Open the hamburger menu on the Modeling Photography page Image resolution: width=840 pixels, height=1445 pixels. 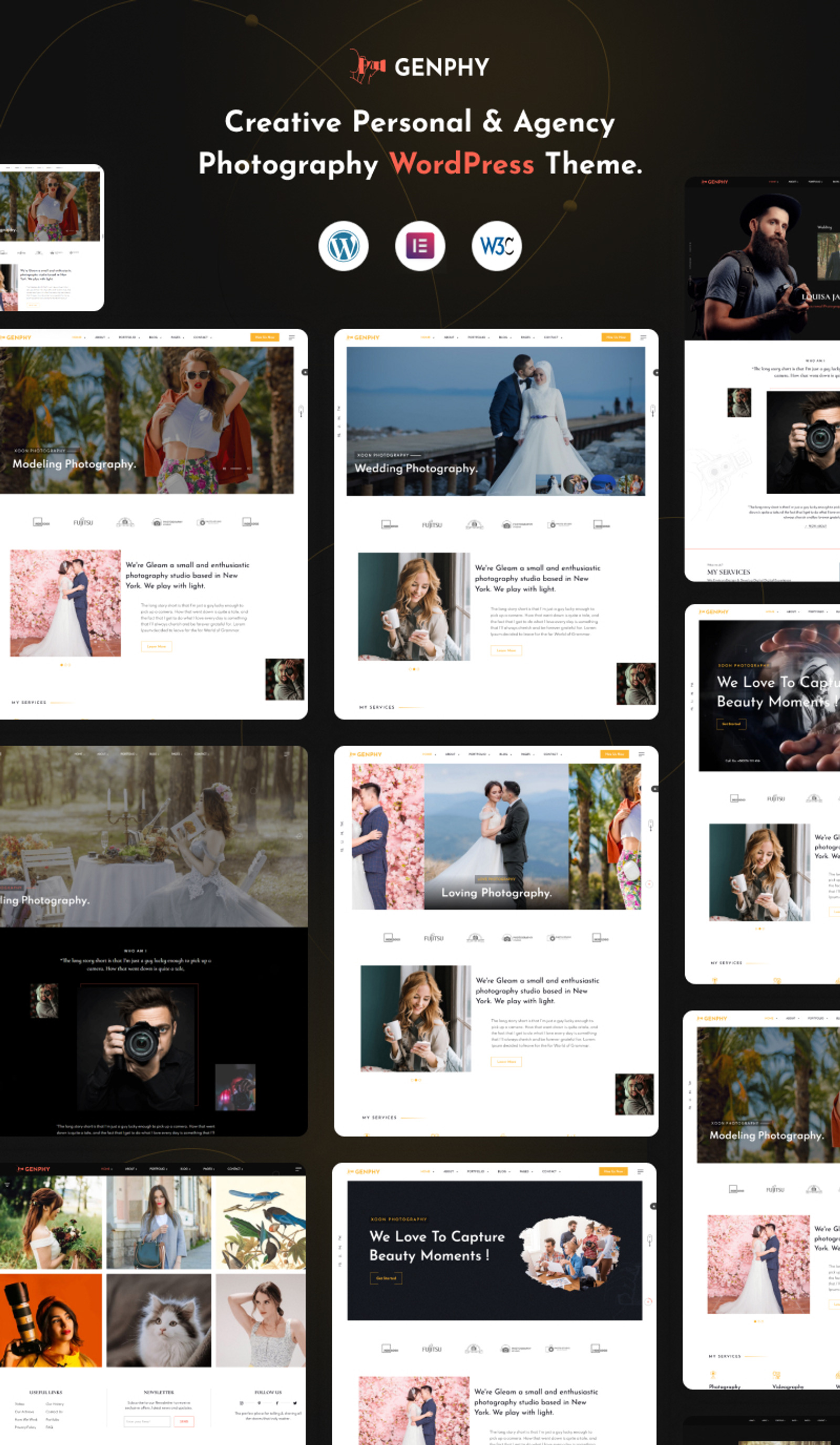pyautogui.click(x=292, y=337)
